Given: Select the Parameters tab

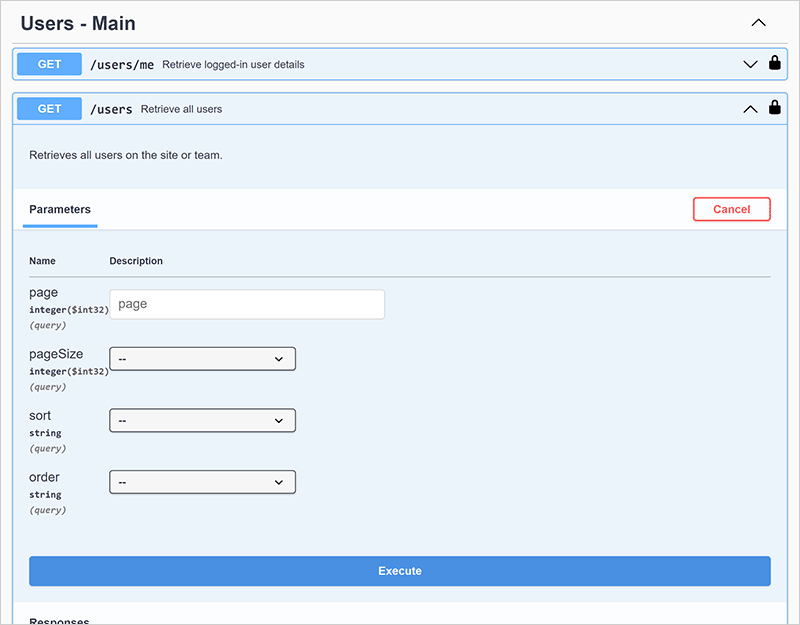Looking at the screenshot, I should (x=60, y=210).
